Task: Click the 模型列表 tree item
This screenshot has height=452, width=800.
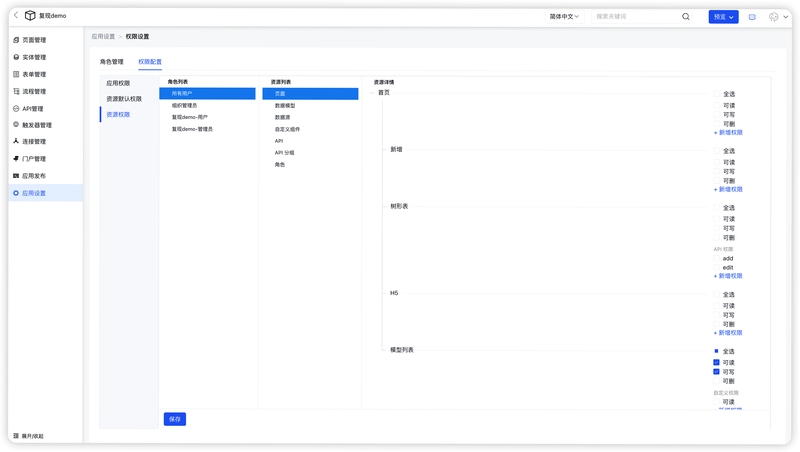Action: click(402, 350)
